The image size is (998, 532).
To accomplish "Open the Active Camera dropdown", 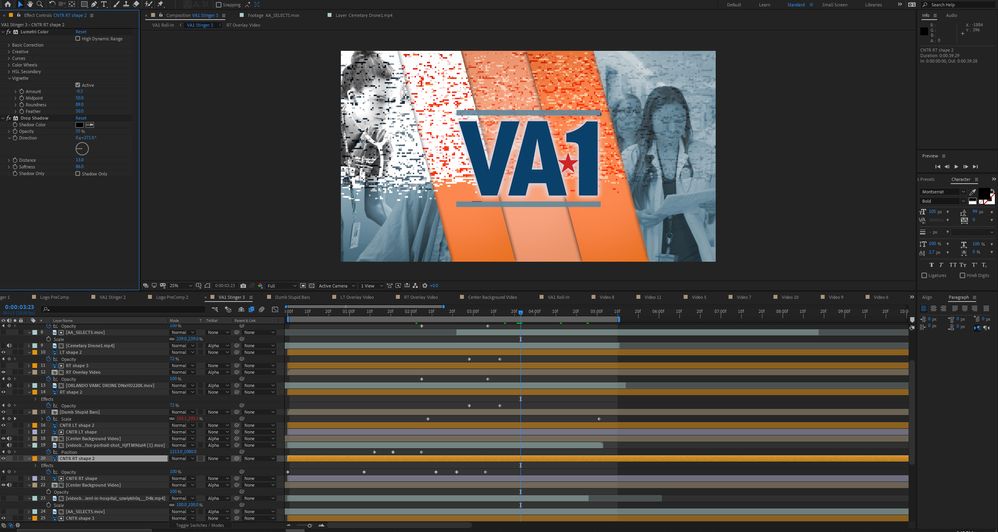I will 337,286.
